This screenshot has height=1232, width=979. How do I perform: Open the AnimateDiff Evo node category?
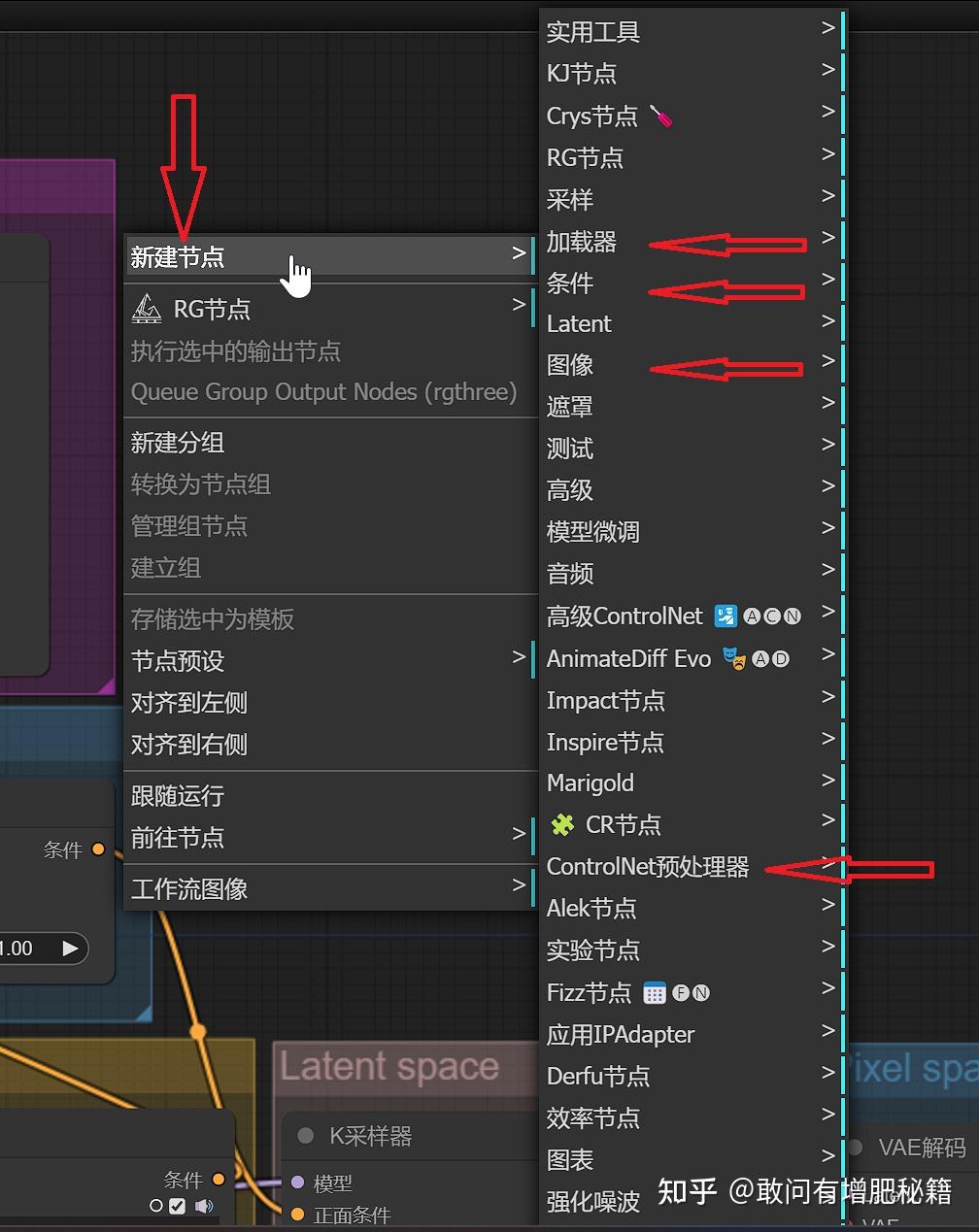coord(692,658)
